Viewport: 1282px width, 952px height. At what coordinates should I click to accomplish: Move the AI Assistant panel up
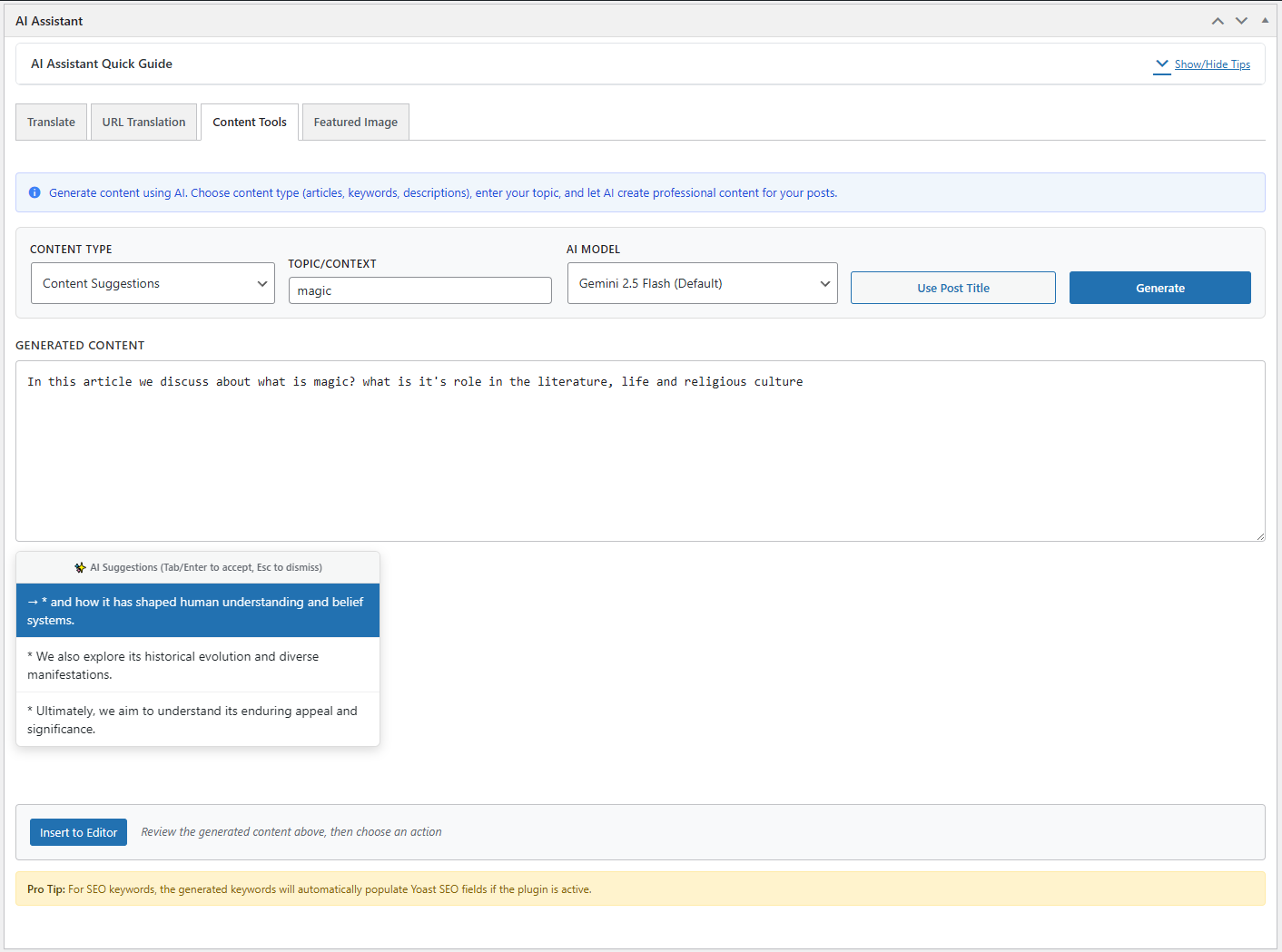coord(1218,21)
